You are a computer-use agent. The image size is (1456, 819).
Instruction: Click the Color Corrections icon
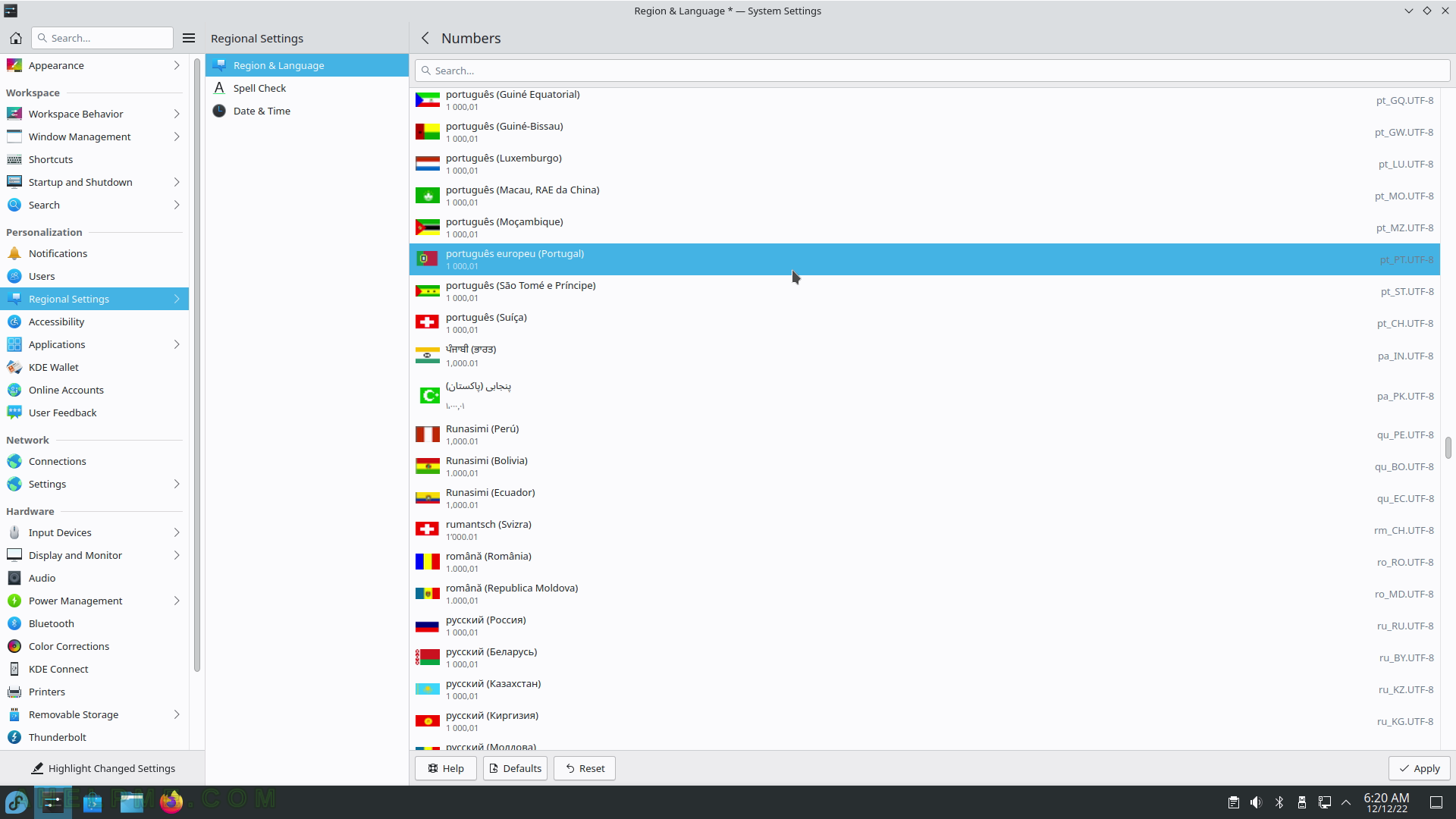pyautogui.click(x=14, y=646)
